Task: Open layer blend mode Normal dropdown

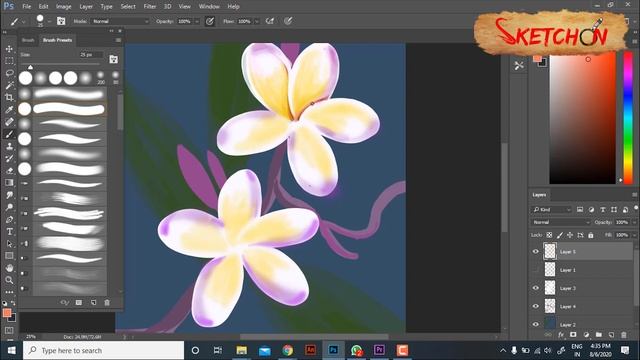Action: click(560, 222)
